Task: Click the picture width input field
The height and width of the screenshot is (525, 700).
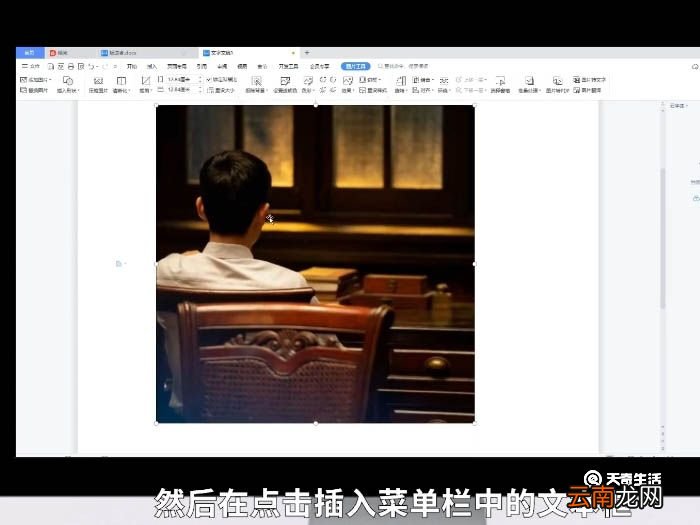Action: tap(181, 90)
